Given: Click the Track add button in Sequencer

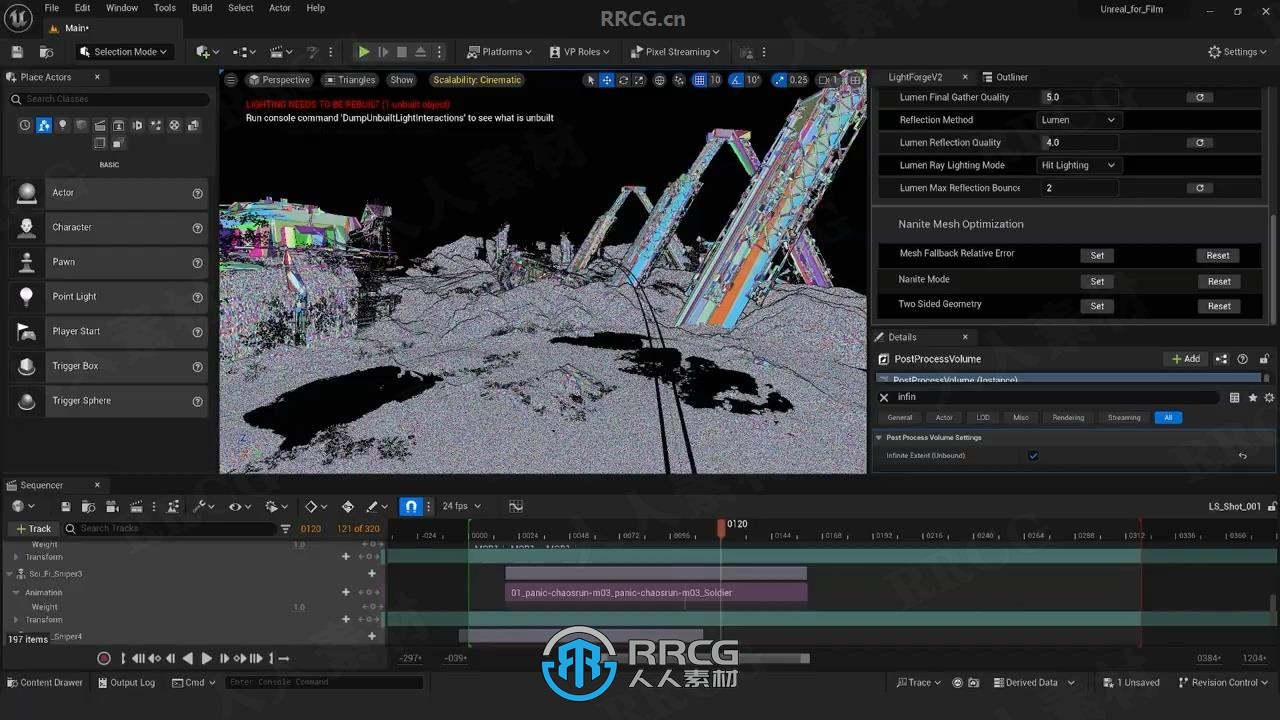Looking at the screenshot, I should (x=33, y=529).
